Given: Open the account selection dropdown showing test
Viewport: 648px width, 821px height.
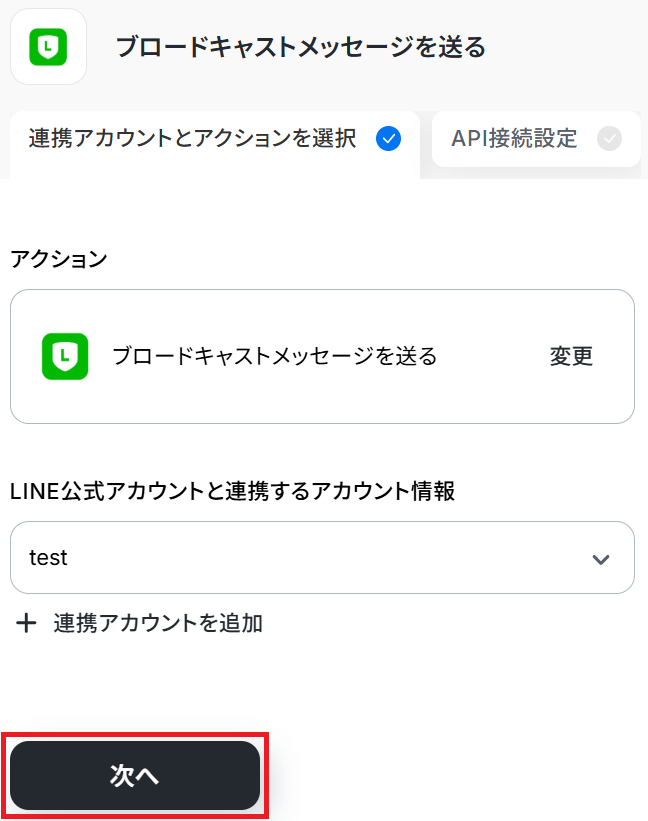Looking at the screenshot, I should coord(320,558).
